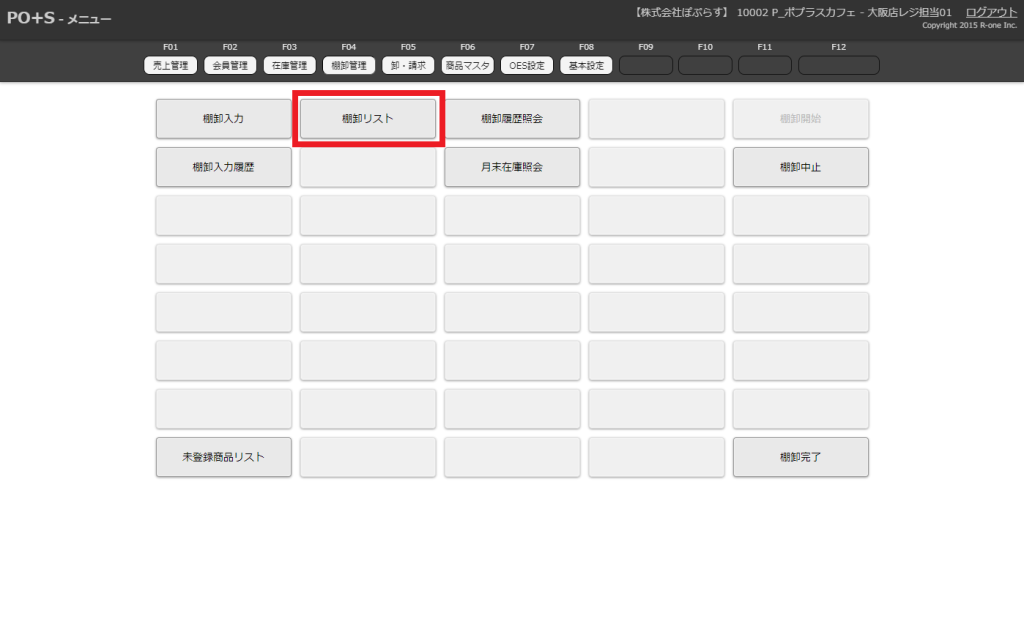Switch to 商品マスタ in the top bar
This screenshot has width=1024, height=627.
coord(467,66)
